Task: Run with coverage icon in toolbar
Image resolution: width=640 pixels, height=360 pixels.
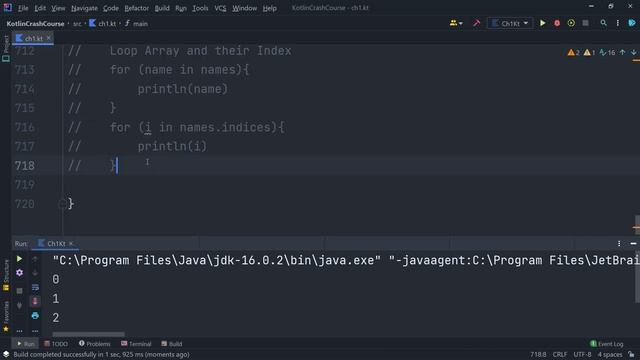Action: [x=571, y=23]
